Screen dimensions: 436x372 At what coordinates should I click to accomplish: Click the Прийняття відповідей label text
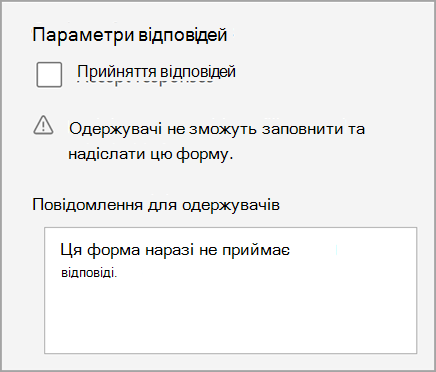click(157, 72)
